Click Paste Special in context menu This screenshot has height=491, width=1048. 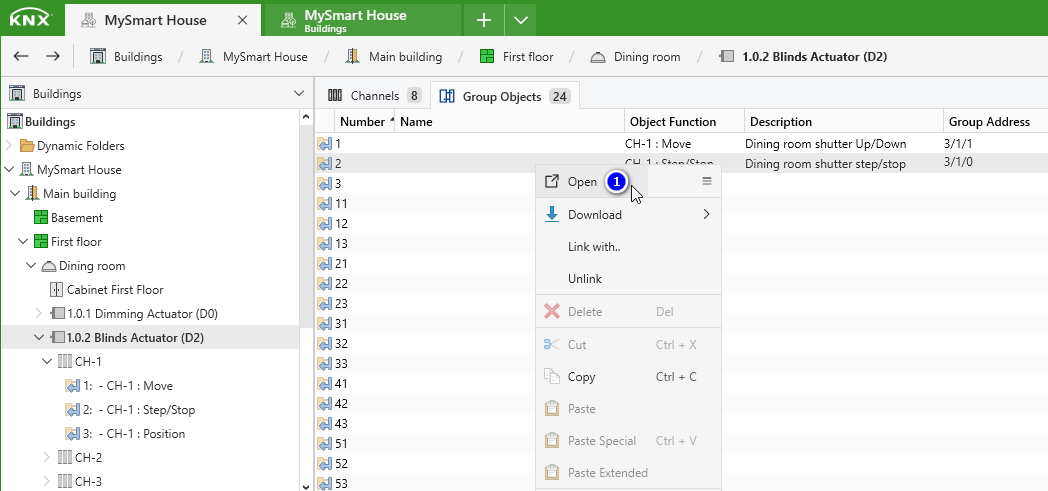[628, 441]
